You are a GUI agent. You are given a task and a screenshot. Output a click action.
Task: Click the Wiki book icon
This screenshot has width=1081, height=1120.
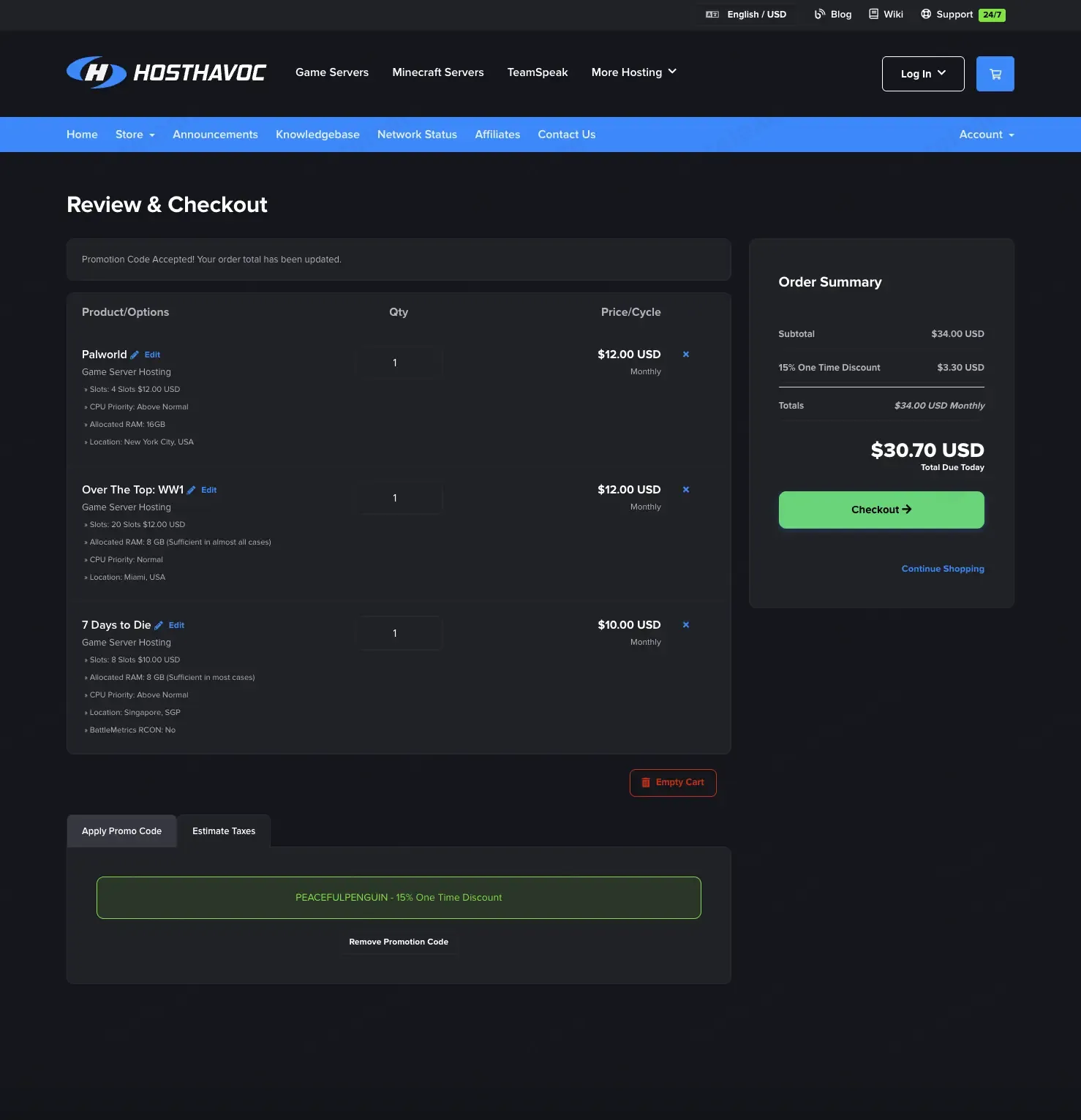pos(873,14)
